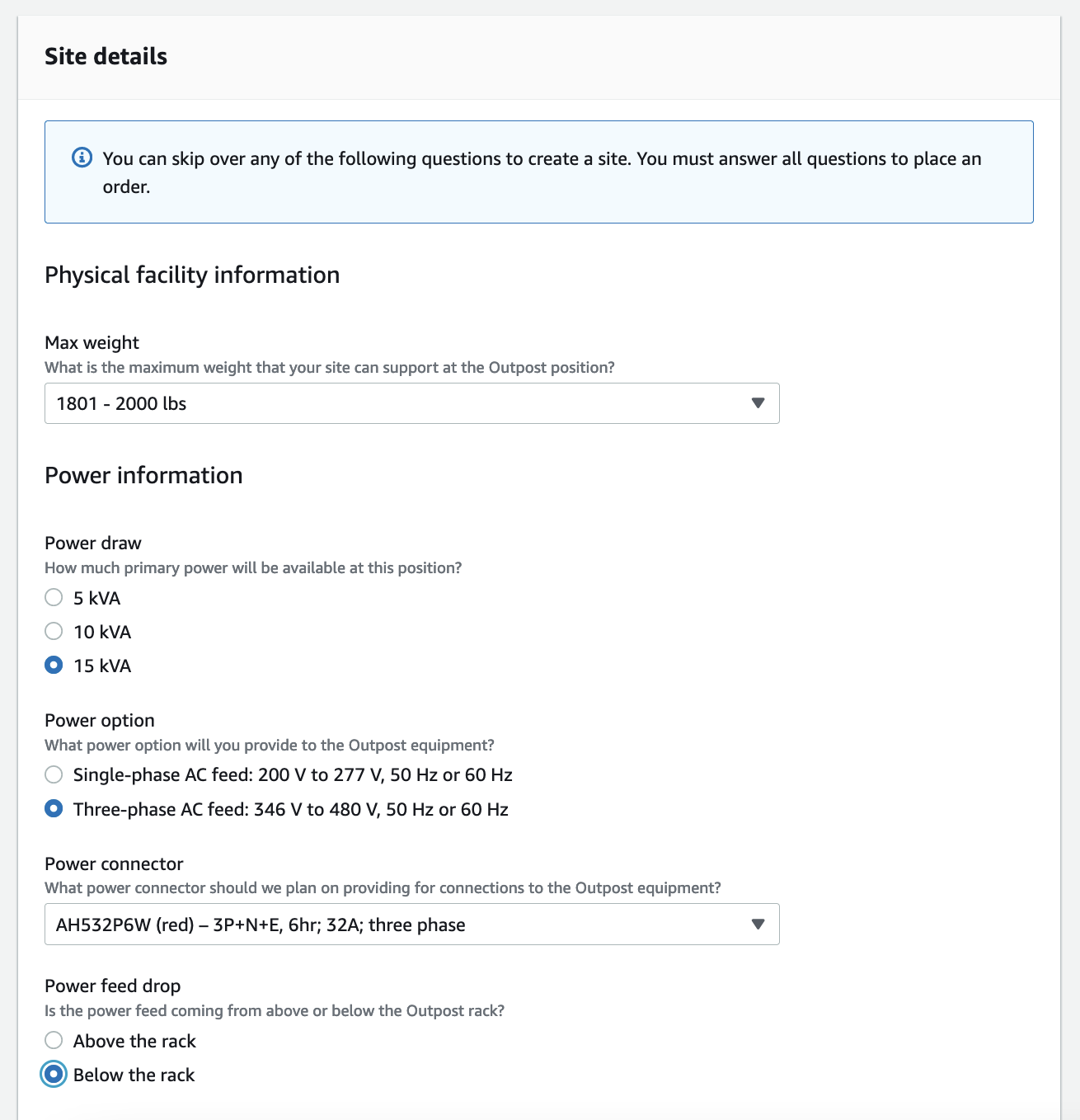Click the Power connector field label
This screenshot has height=1120, width=1080.
[114, 864]
